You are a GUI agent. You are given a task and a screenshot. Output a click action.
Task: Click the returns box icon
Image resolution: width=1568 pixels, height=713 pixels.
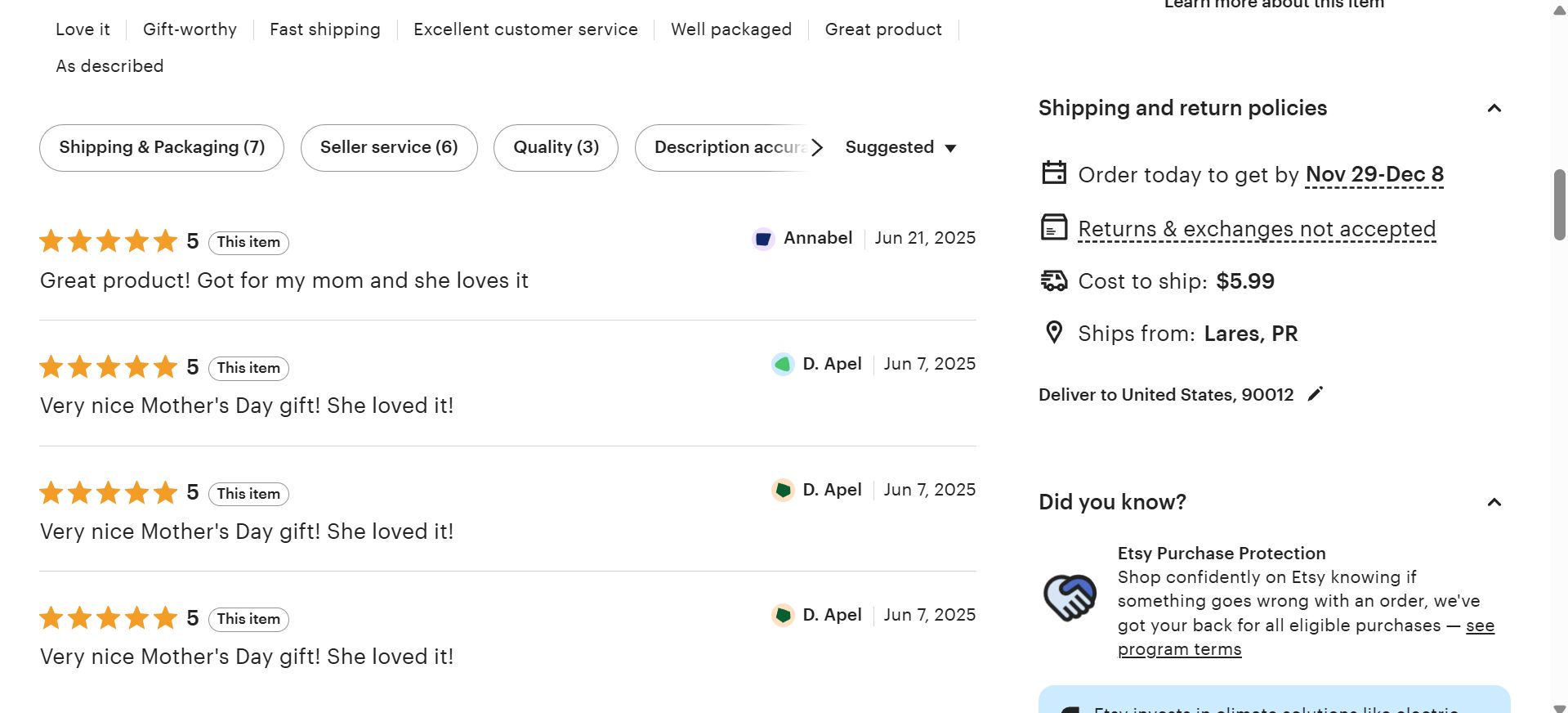pyautogui.click(x=1054, y=227)
